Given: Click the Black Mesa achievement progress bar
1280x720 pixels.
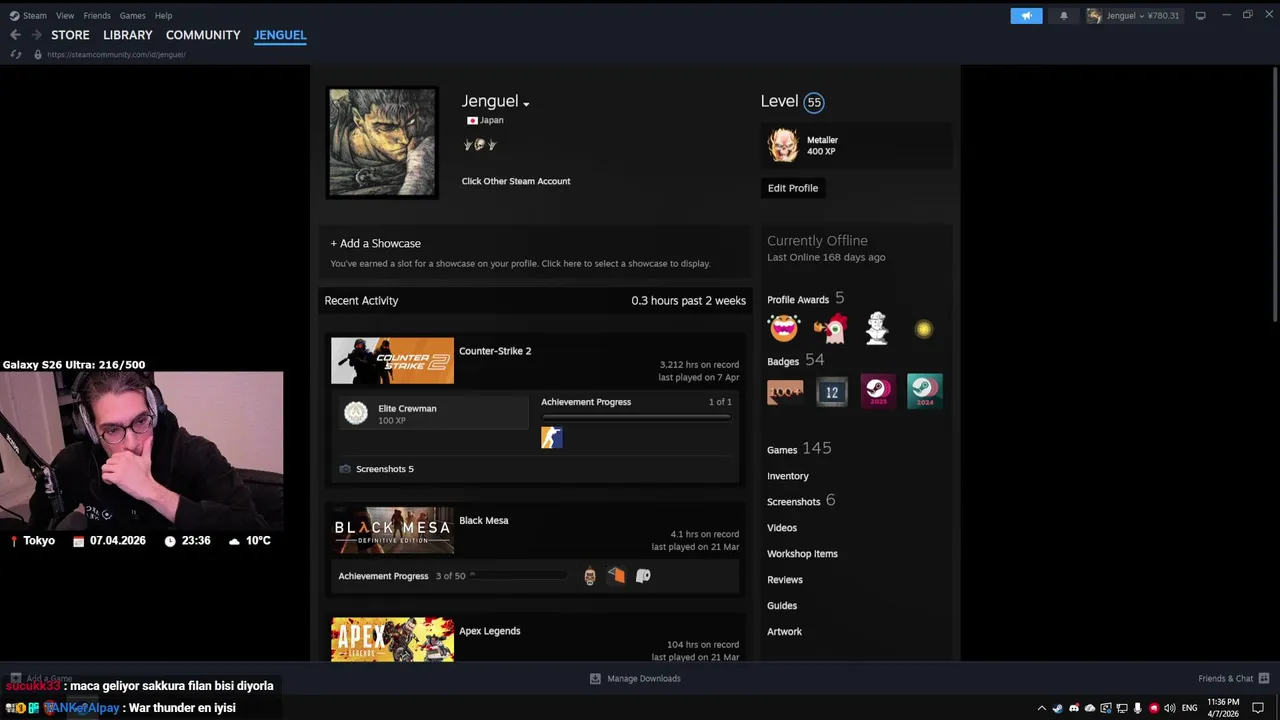Looking at the screenshot, I should 518,576.
